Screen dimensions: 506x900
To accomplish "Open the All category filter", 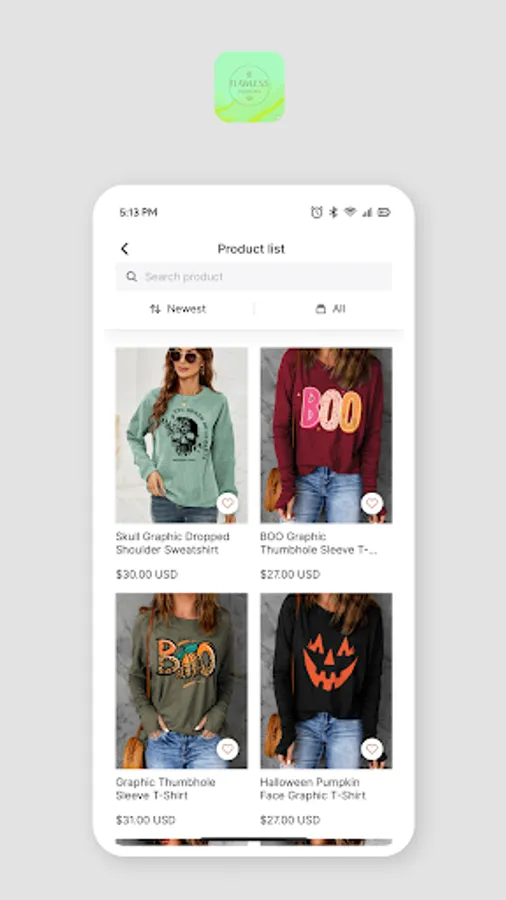I will [330, 309].
